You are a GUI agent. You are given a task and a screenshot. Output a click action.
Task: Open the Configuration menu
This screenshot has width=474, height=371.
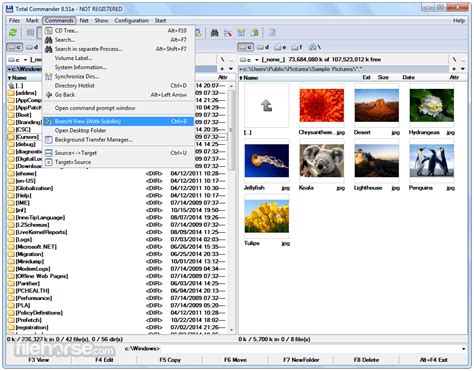click(x=131, y=21)
